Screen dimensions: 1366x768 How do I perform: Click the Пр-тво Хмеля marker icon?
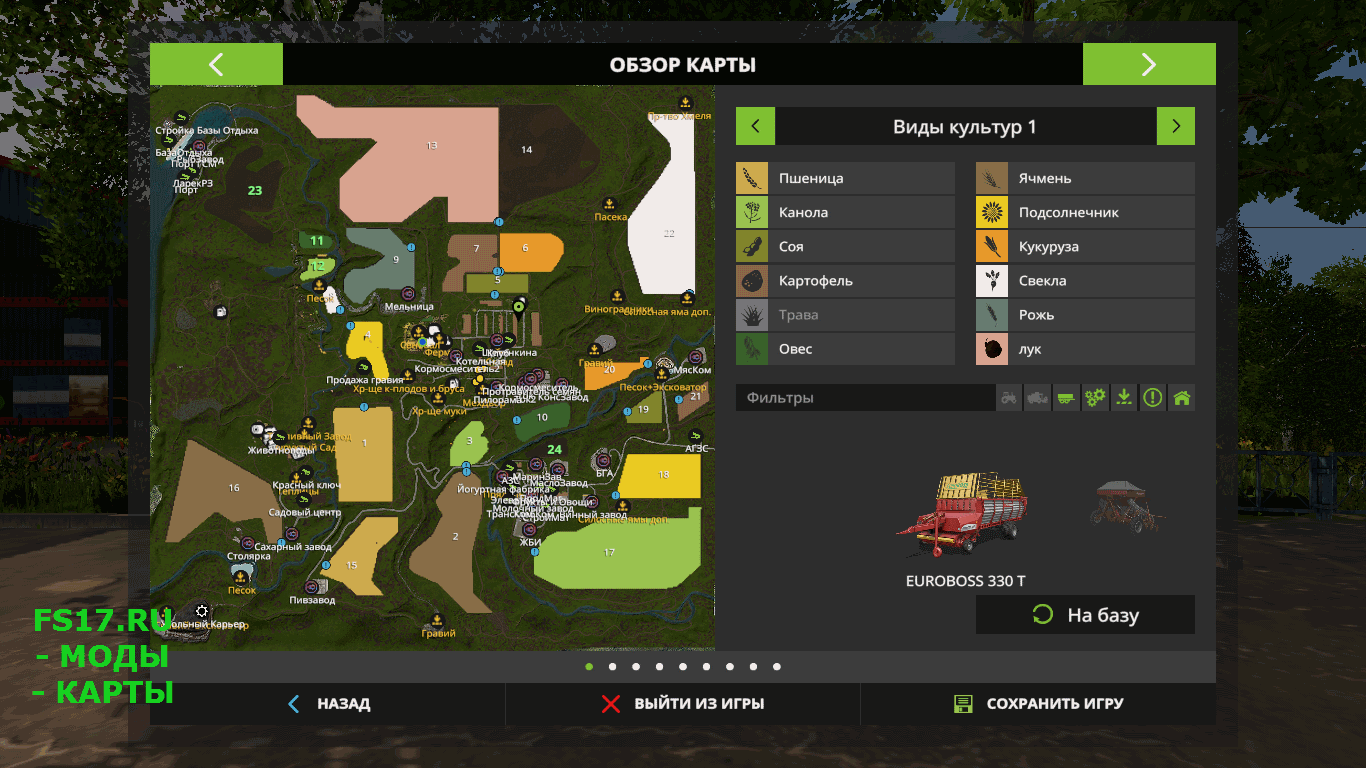[x=685, y=102]
